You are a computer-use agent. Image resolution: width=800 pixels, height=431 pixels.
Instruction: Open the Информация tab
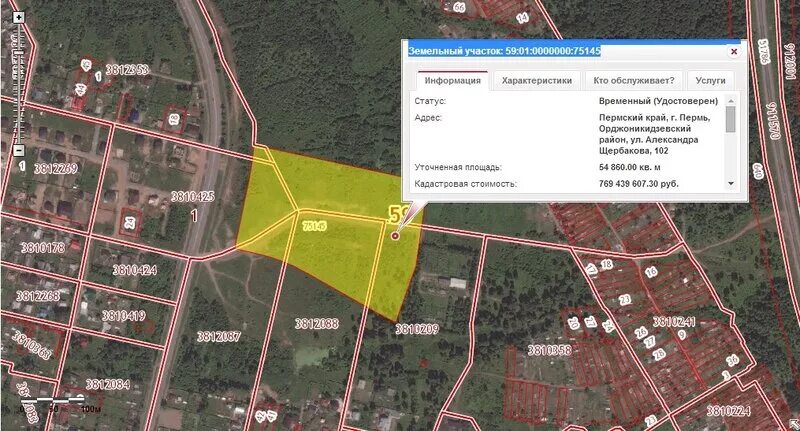coord(453,81)
